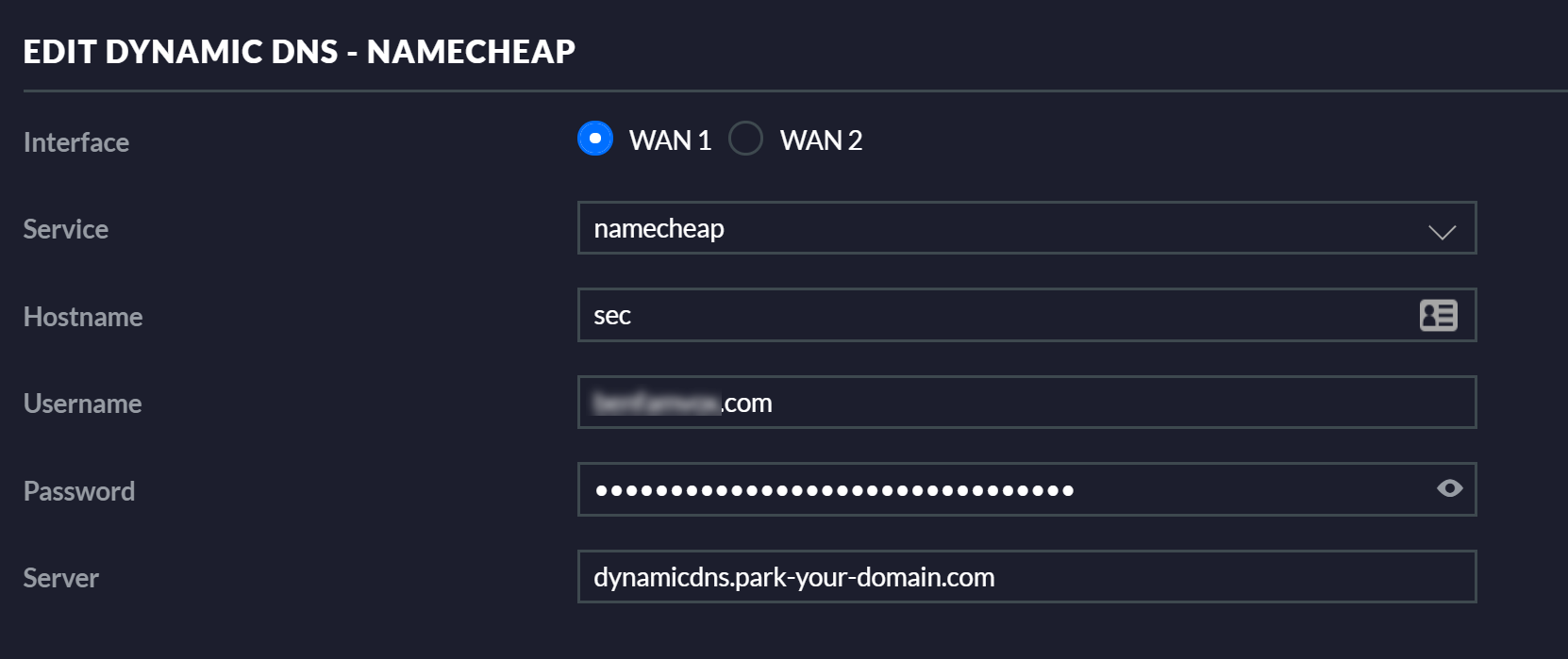Click the Hostname field containing sec
Screen dimensions: 1568x659
991,315
